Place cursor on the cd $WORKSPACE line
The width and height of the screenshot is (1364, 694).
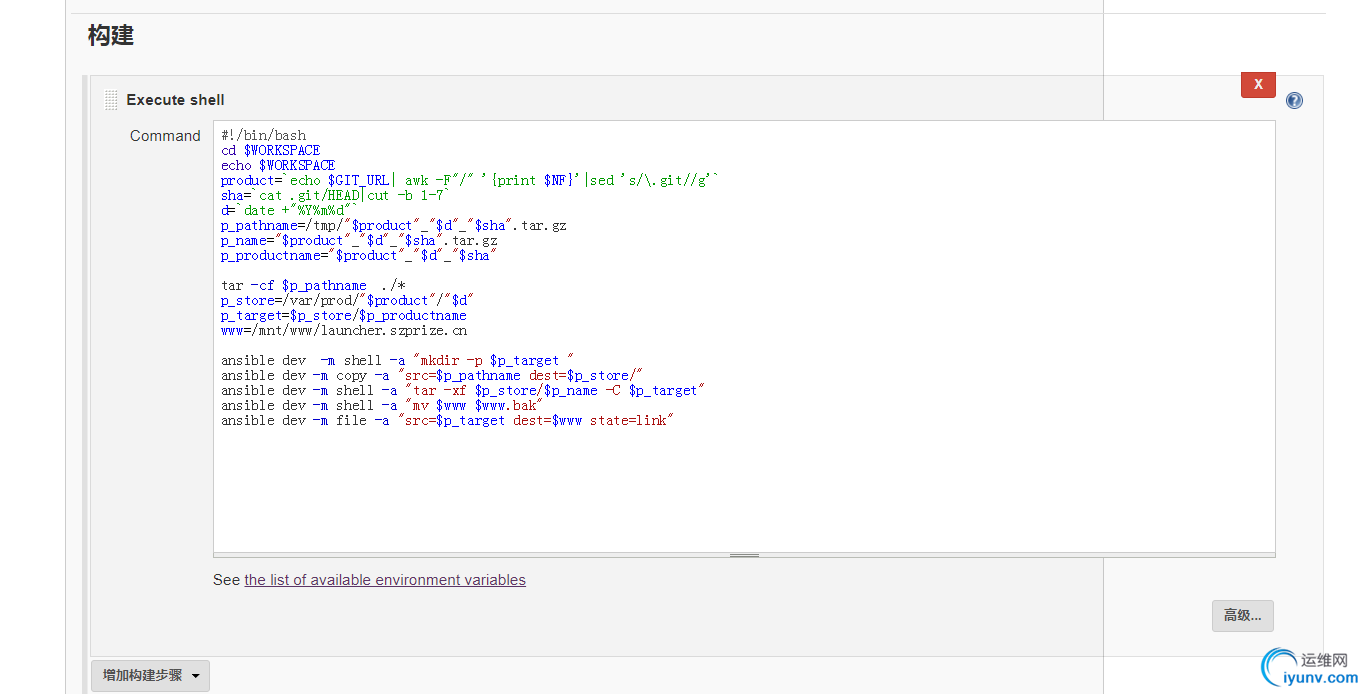click(x=271, y=151)
